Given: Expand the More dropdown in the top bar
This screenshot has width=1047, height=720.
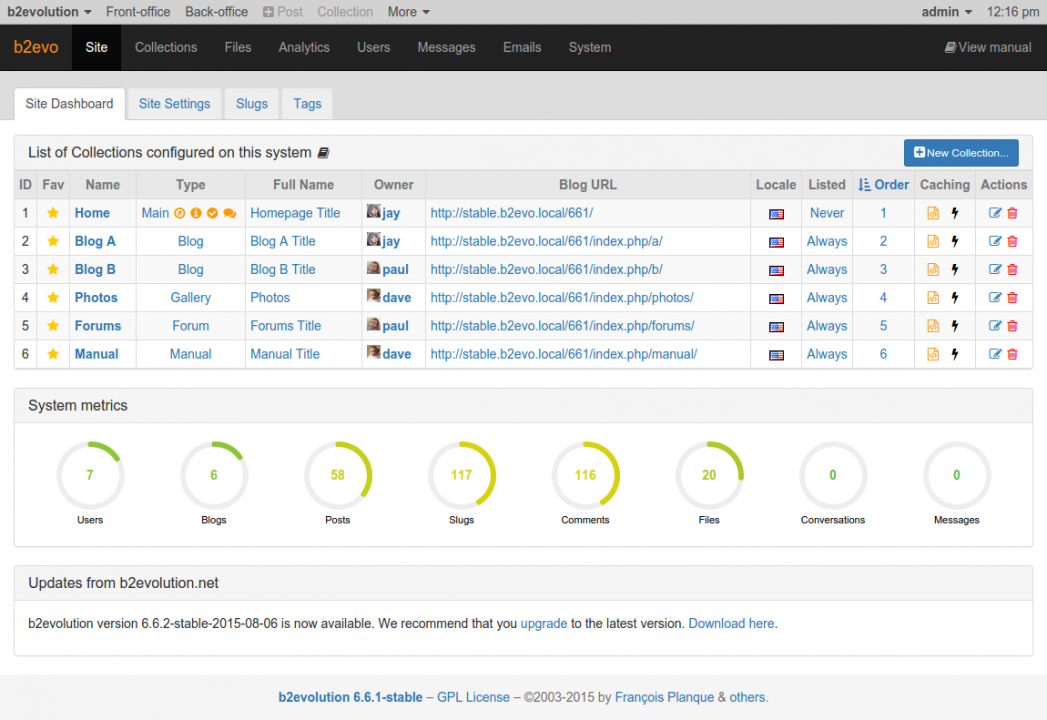Looking at the screenshot, I should coord(409,12).
